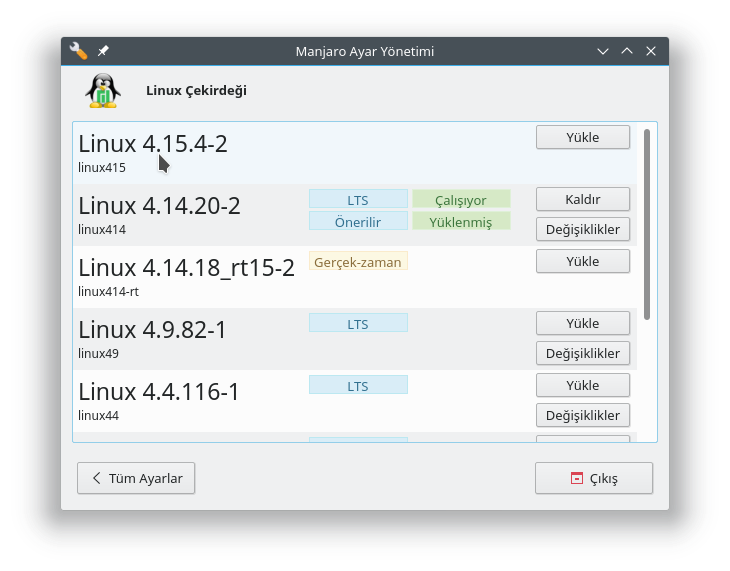This screenshot has width=730, height=571.
Task: Select the linux414-rt package name
Action: [x=108, y=291]
